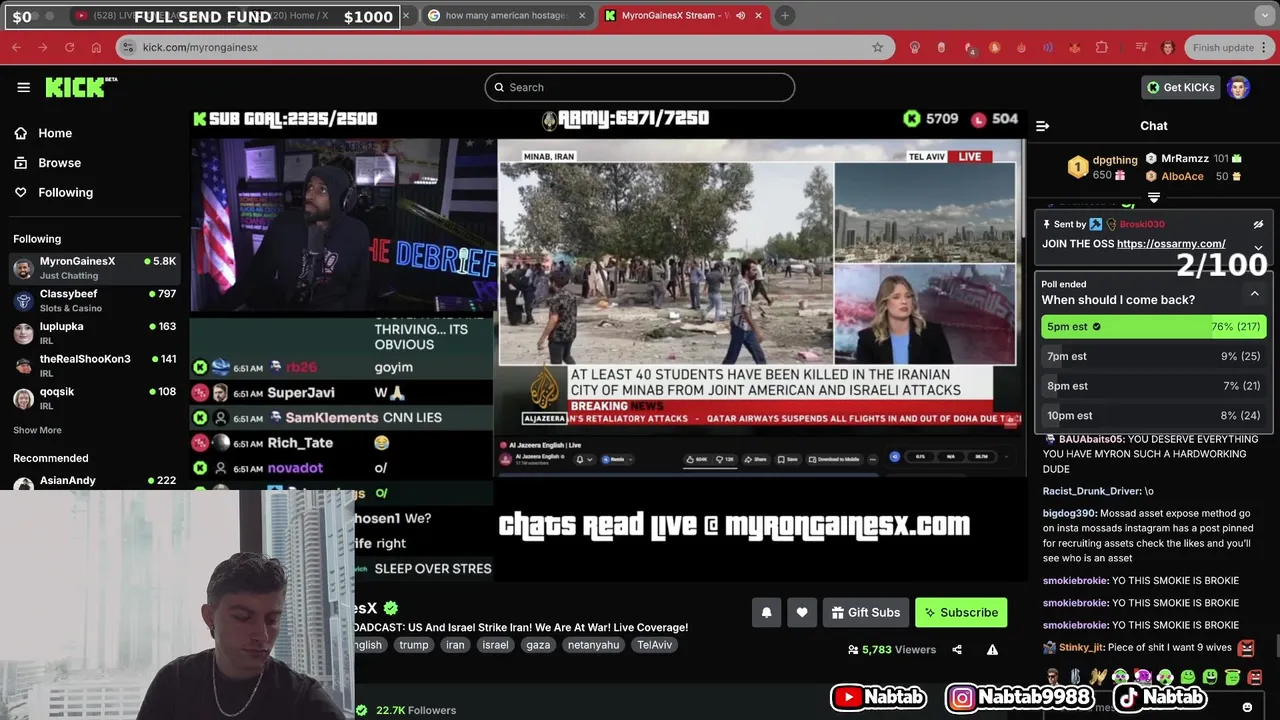Hide the pinned message
Screen dimensions: 1280x720
pos(1258,224)
